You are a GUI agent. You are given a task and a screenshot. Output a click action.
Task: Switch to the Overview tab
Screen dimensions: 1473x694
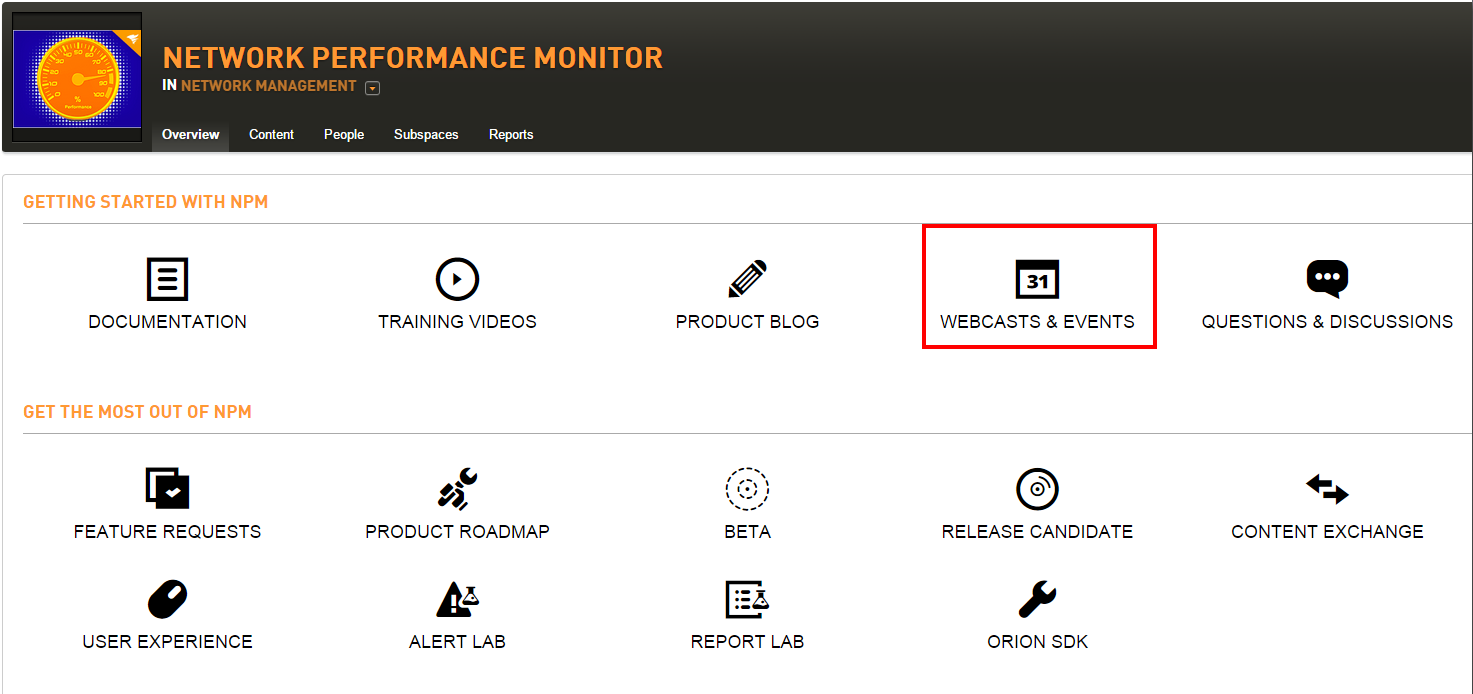pos(190,134)
